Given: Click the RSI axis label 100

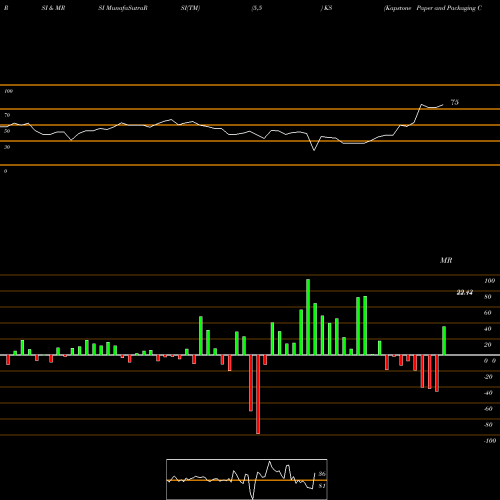Looking at the screenshot, I should tap(8, 91).
